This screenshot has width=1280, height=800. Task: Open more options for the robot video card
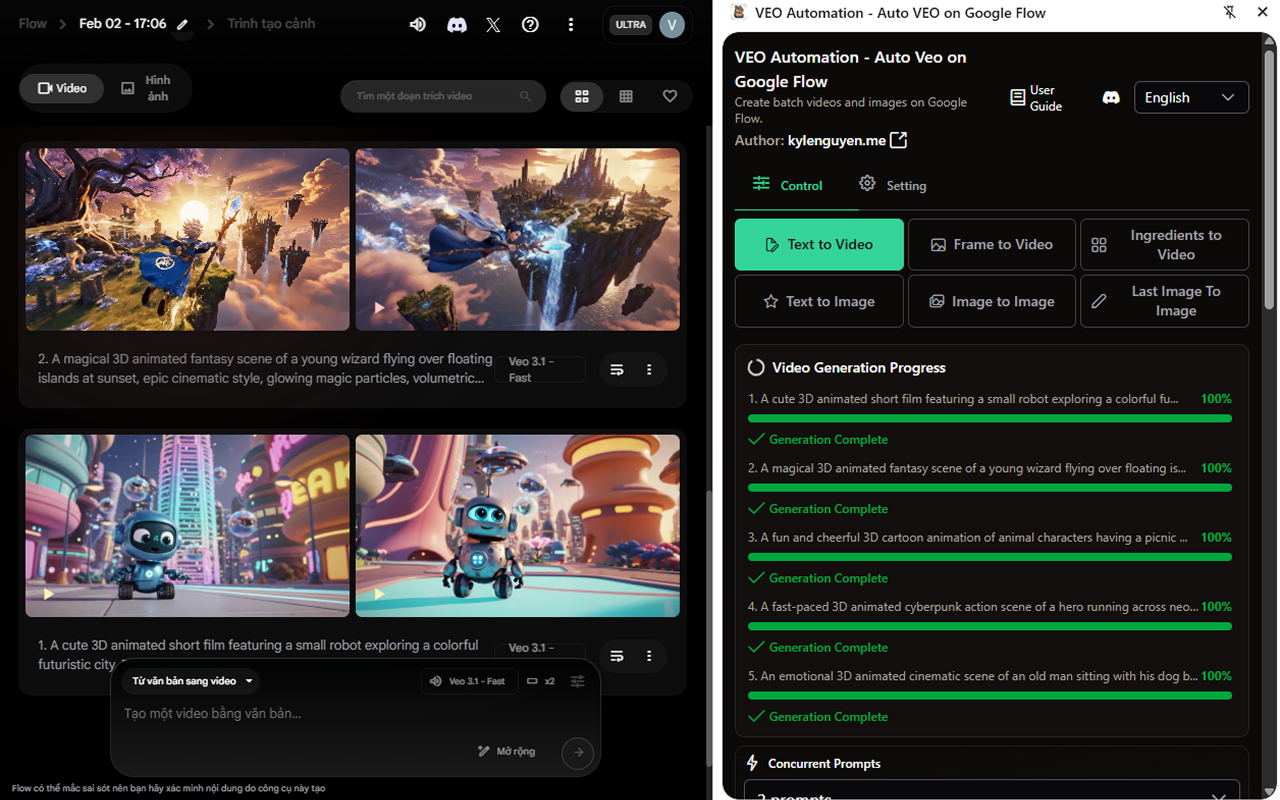(649, 656)
